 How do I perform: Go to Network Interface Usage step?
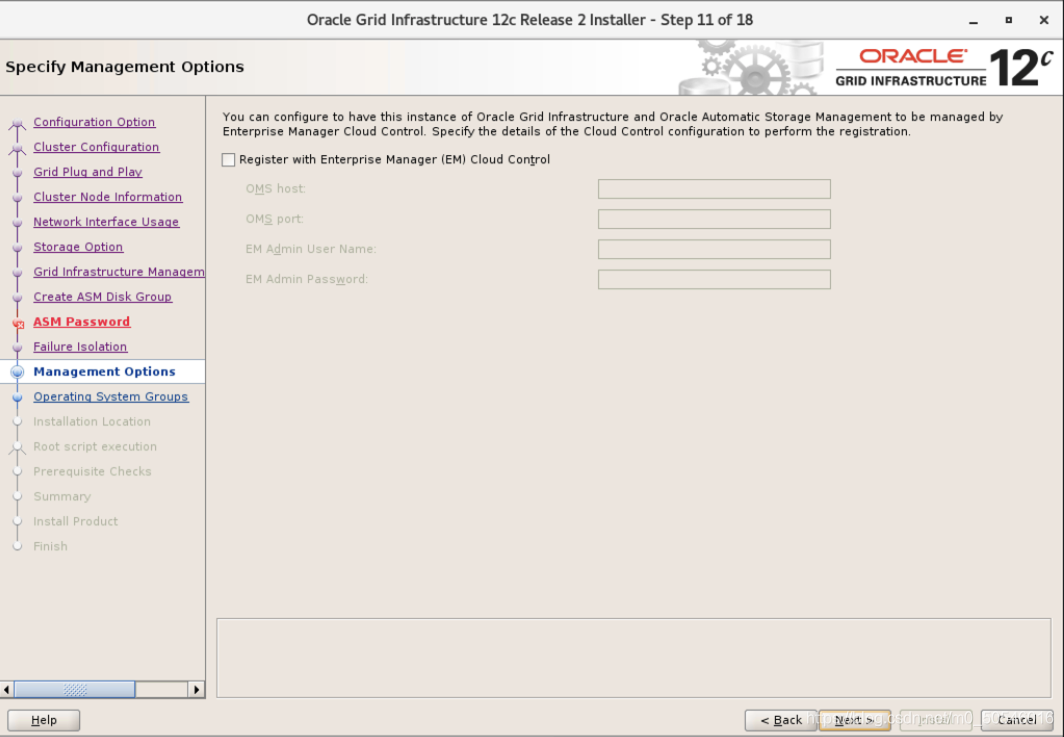(x=107, y=222)
